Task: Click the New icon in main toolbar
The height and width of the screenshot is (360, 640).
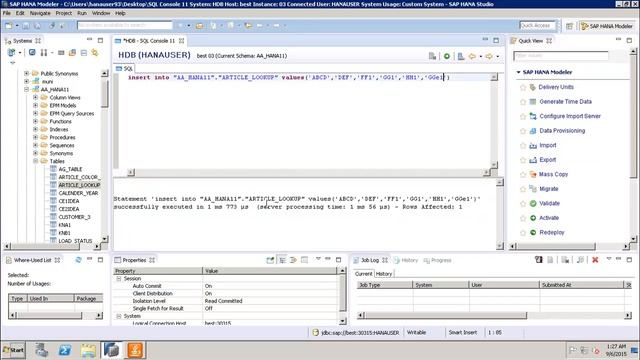Action: pos(9,26)
